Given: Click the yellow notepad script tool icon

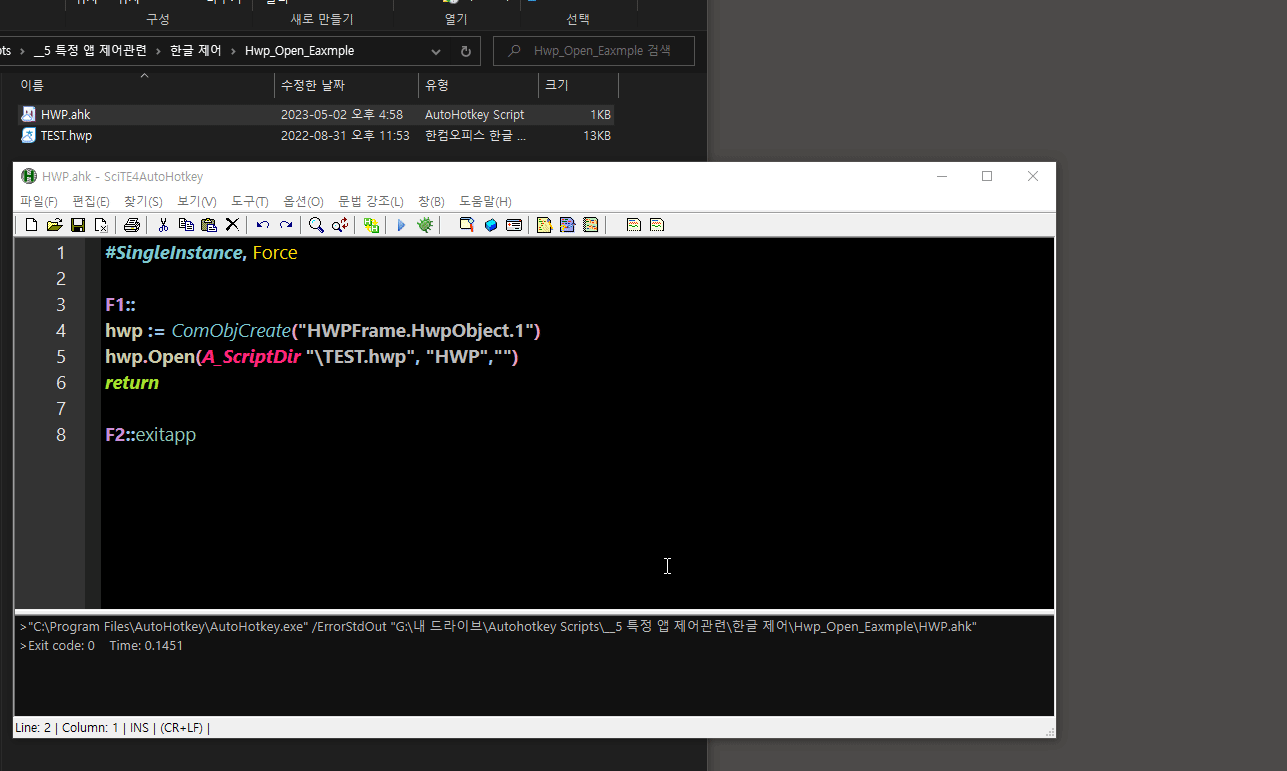Looking at the screenshot, I should (544, 225).
